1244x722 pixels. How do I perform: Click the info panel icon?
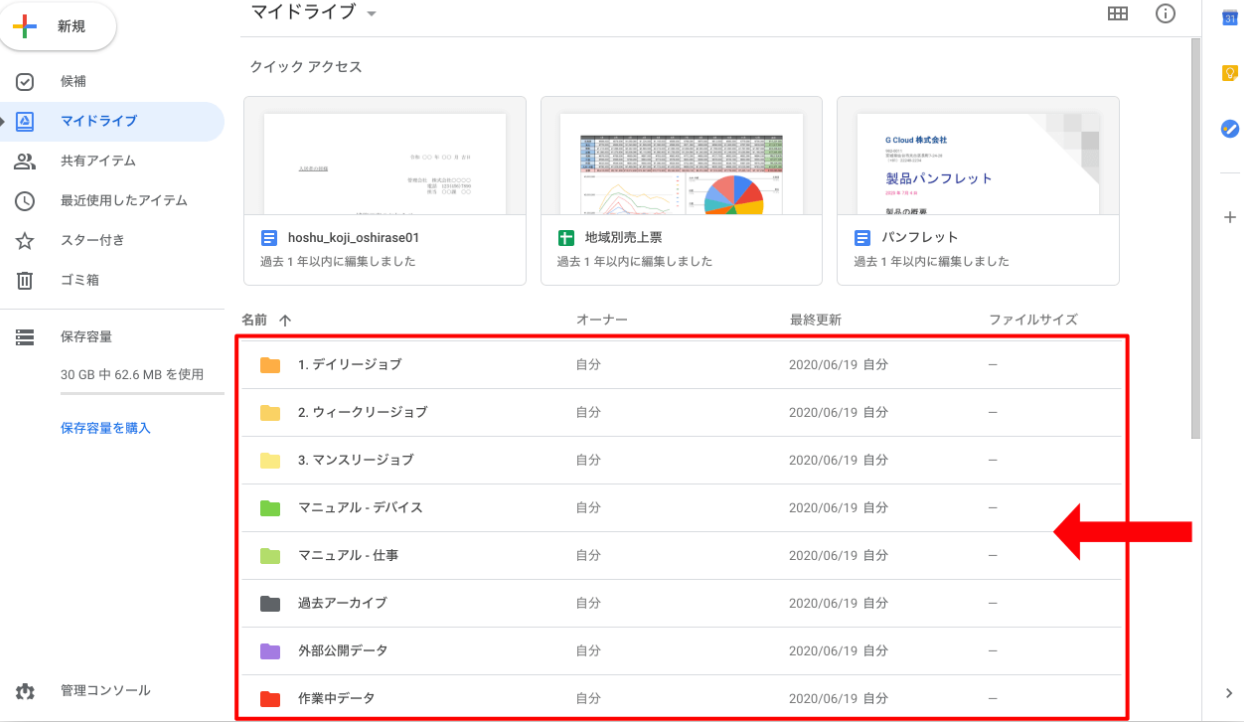(1166, 14)
